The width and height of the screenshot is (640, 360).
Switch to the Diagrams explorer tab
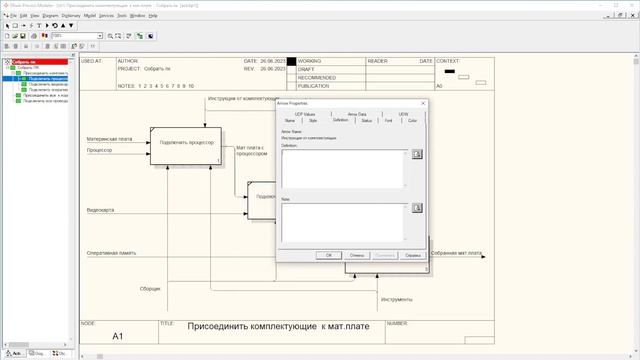point(37,353)
